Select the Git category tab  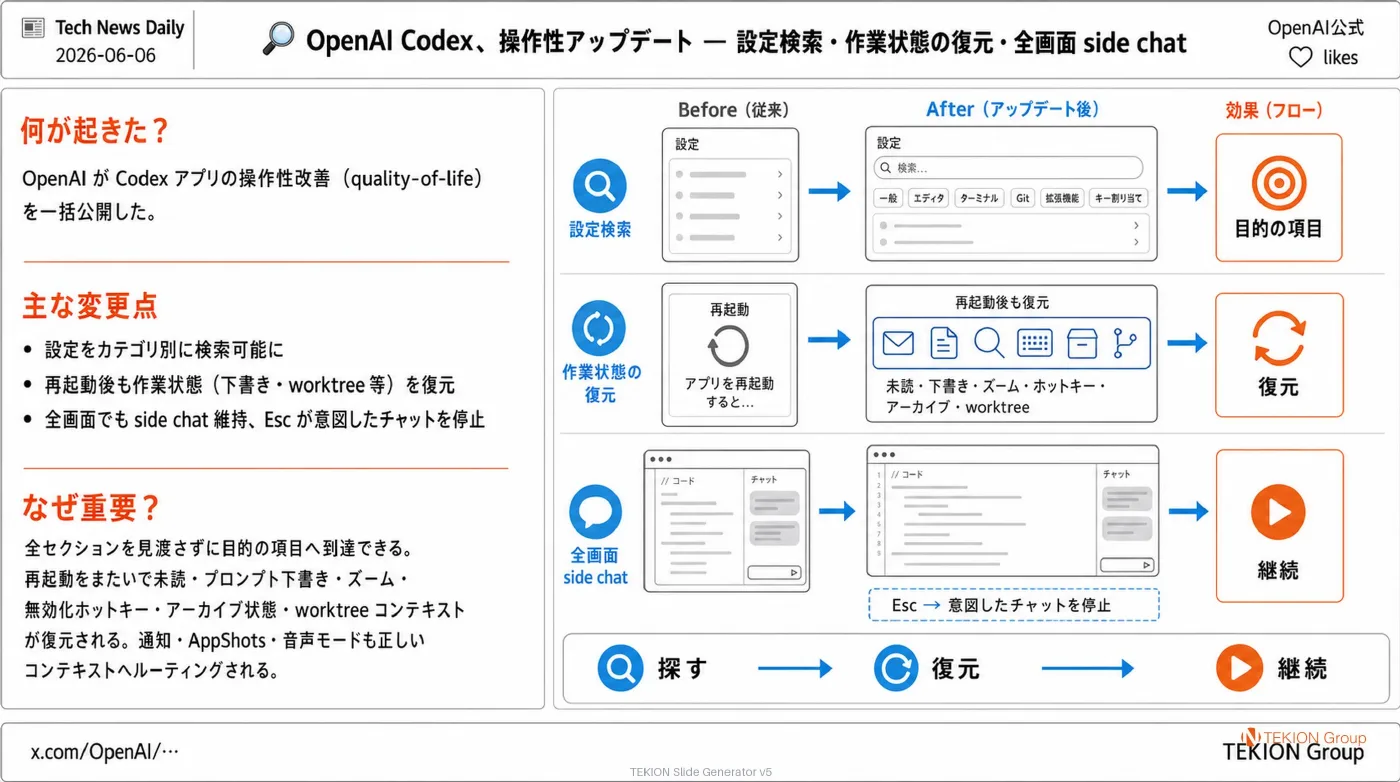click(1022, 198)
